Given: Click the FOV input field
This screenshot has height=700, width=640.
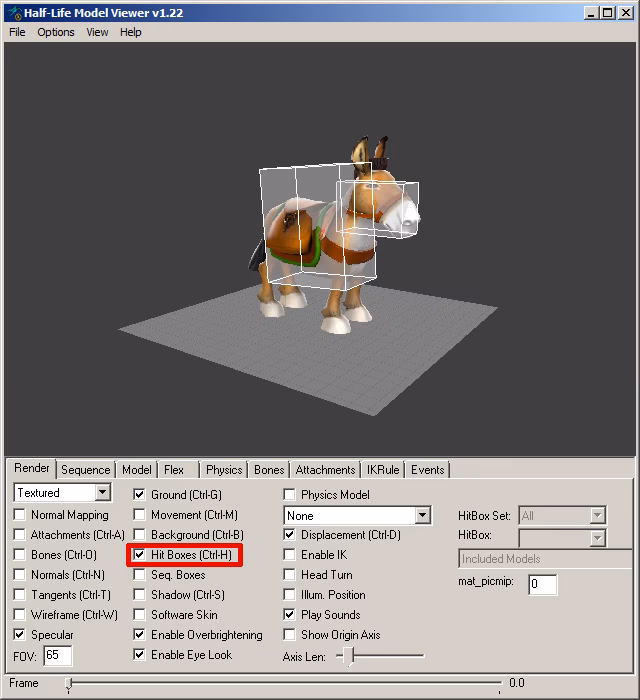Looking at the screenshot, I should point(58,655).
